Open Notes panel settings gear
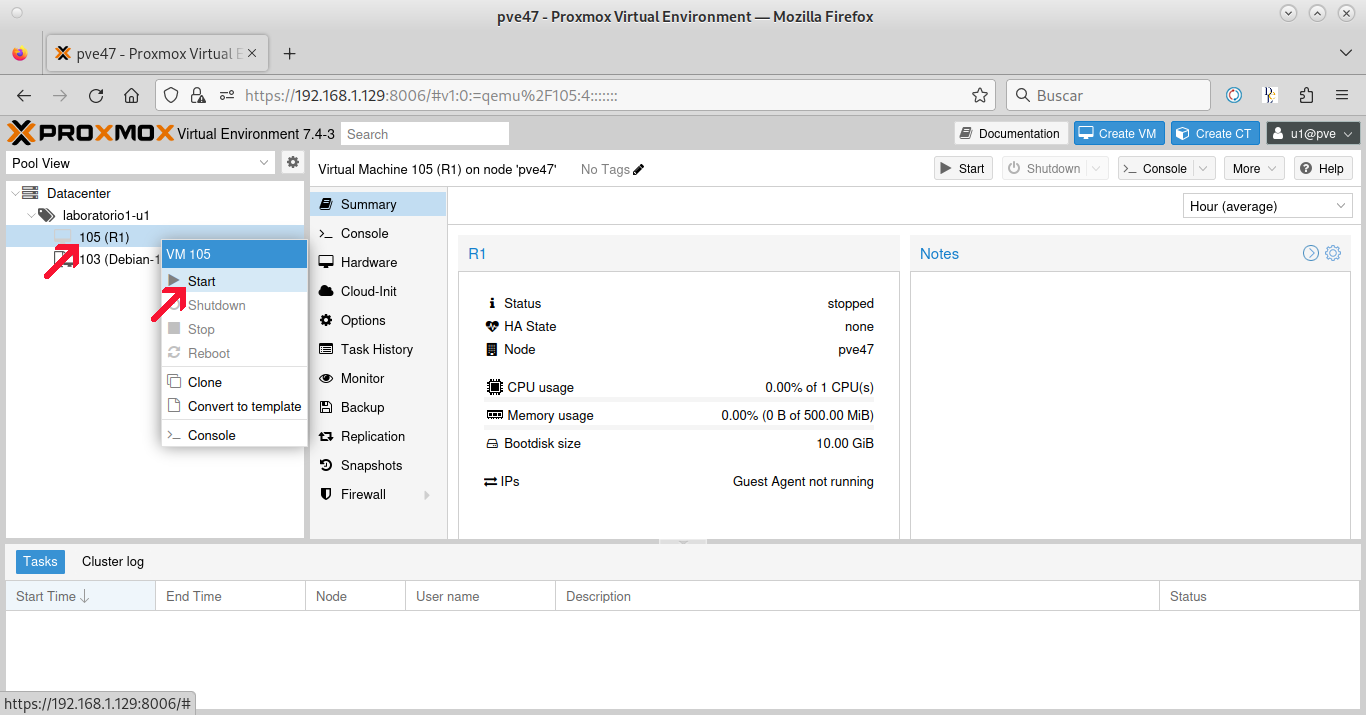Image resolution: width=1366 pixels, height=715 pixels. click(x=1333, y=253)
